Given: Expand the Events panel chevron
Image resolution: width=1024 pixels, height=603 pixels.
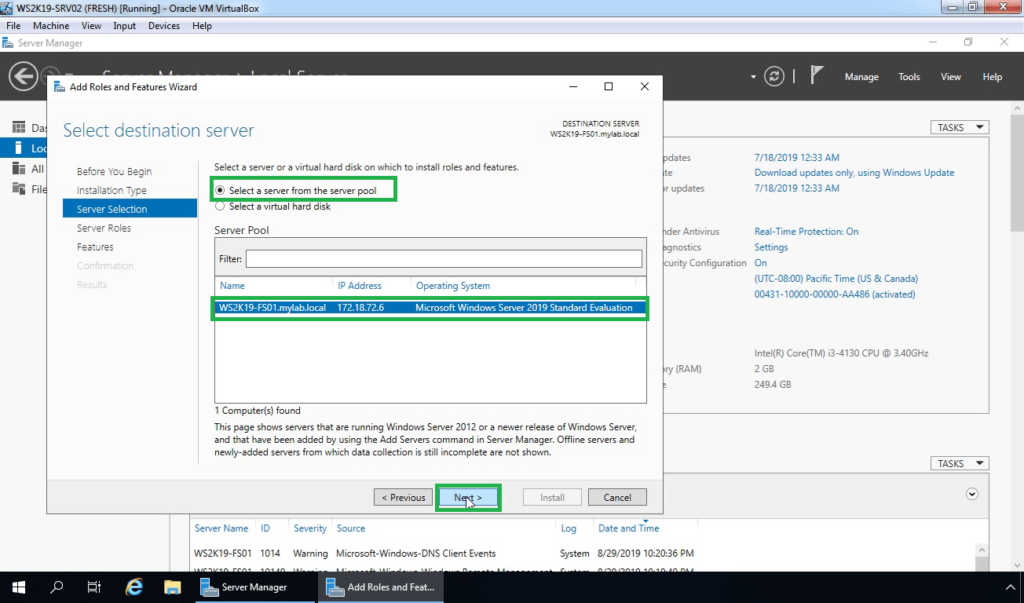Looking at the screenshot, I should point(972,494).
